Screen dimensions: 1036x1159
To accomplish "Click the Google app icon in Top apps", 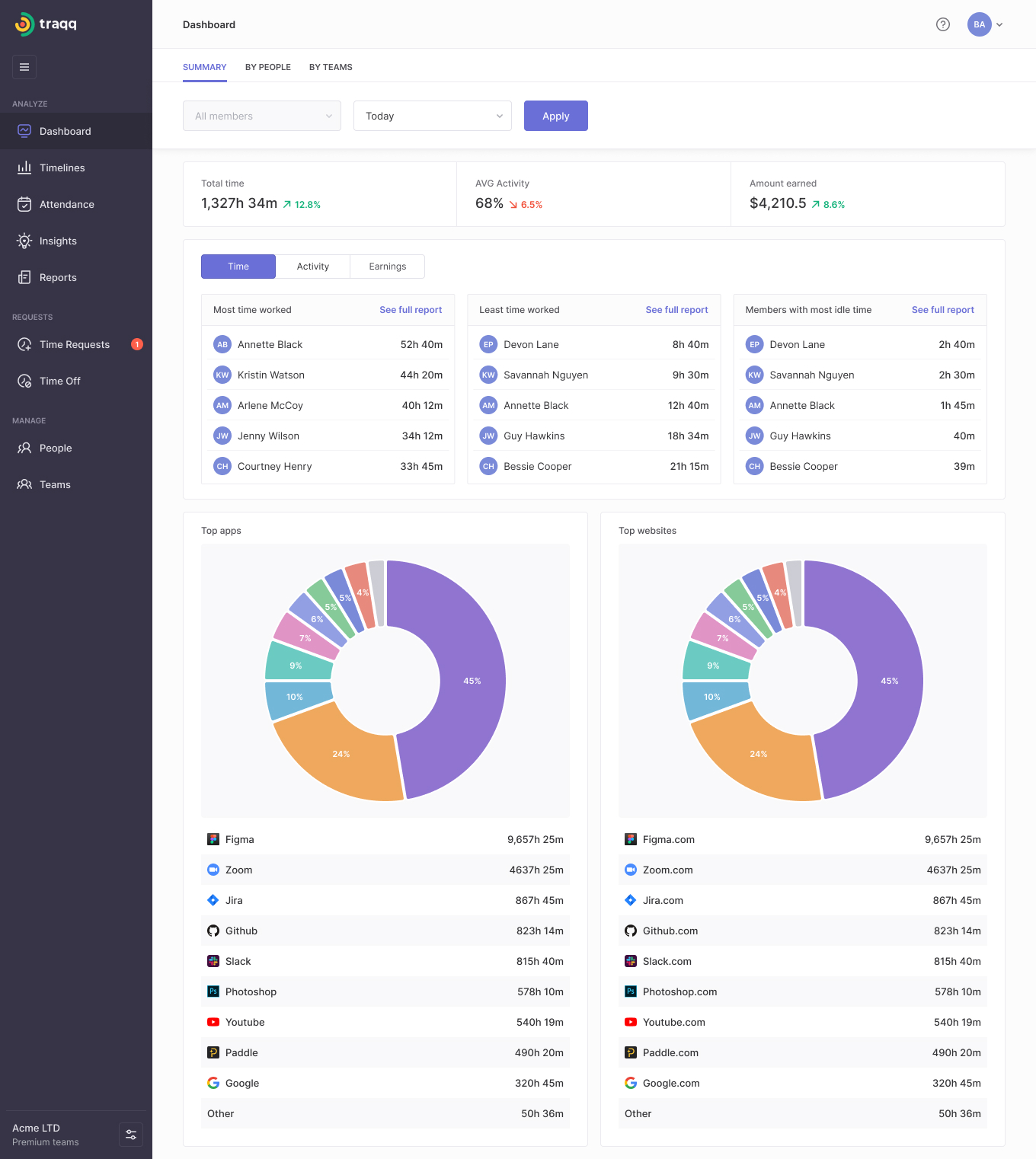I will (213, 1083).
